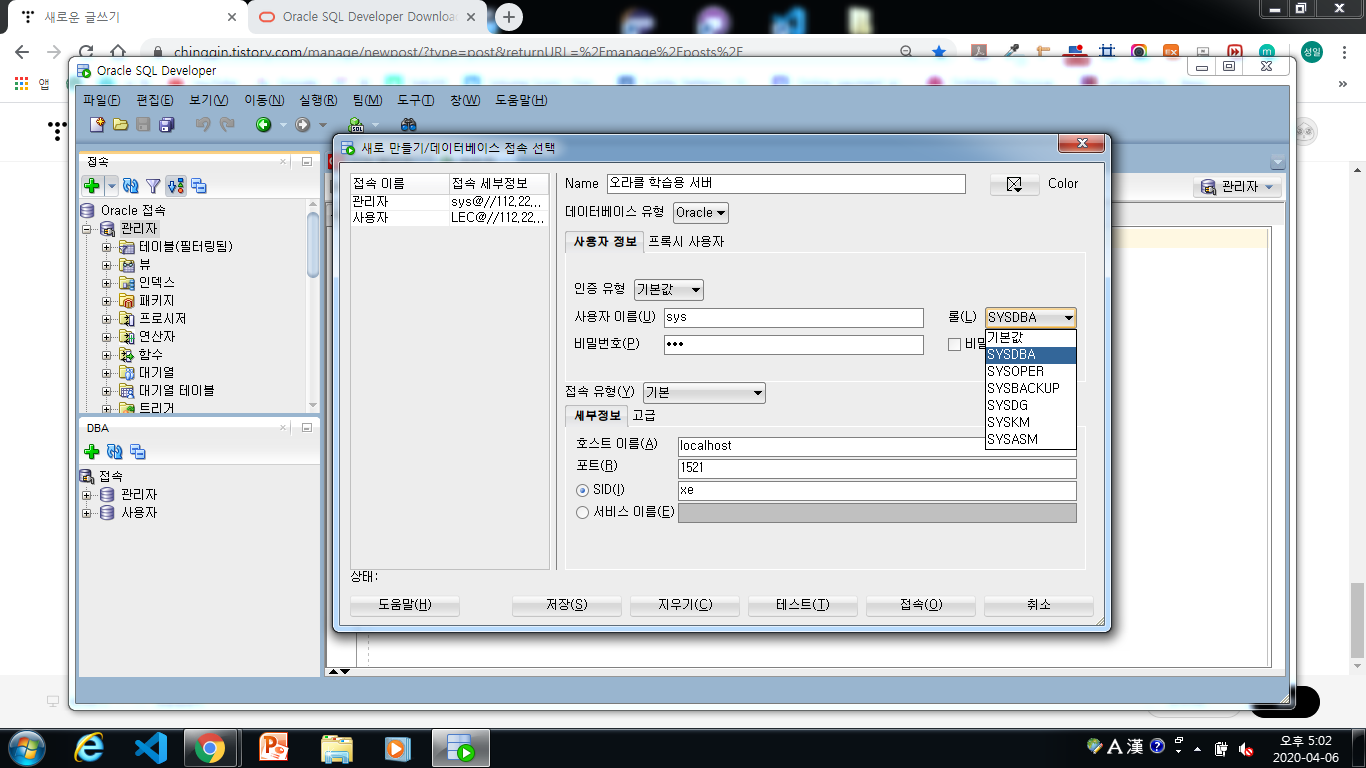This screenshot has width=1366, height=768.
Task: Click the Name input field
Action: (786, 184)
